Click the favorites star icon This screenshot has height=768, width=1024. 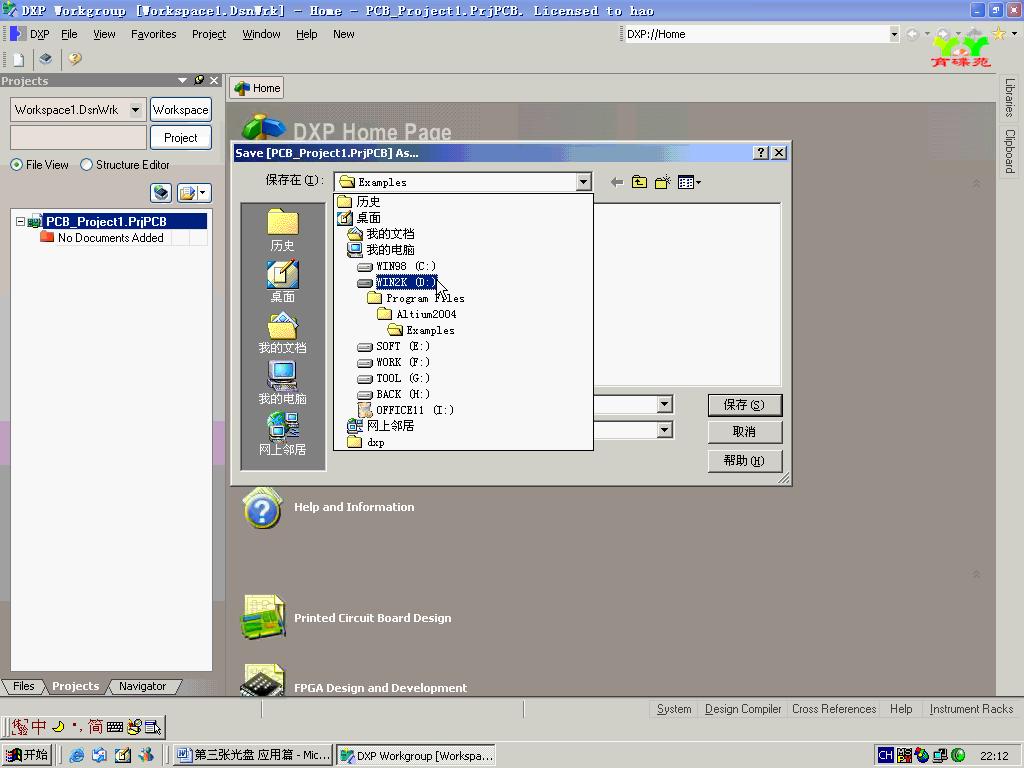pyautogui.click(x=999, y=34)
